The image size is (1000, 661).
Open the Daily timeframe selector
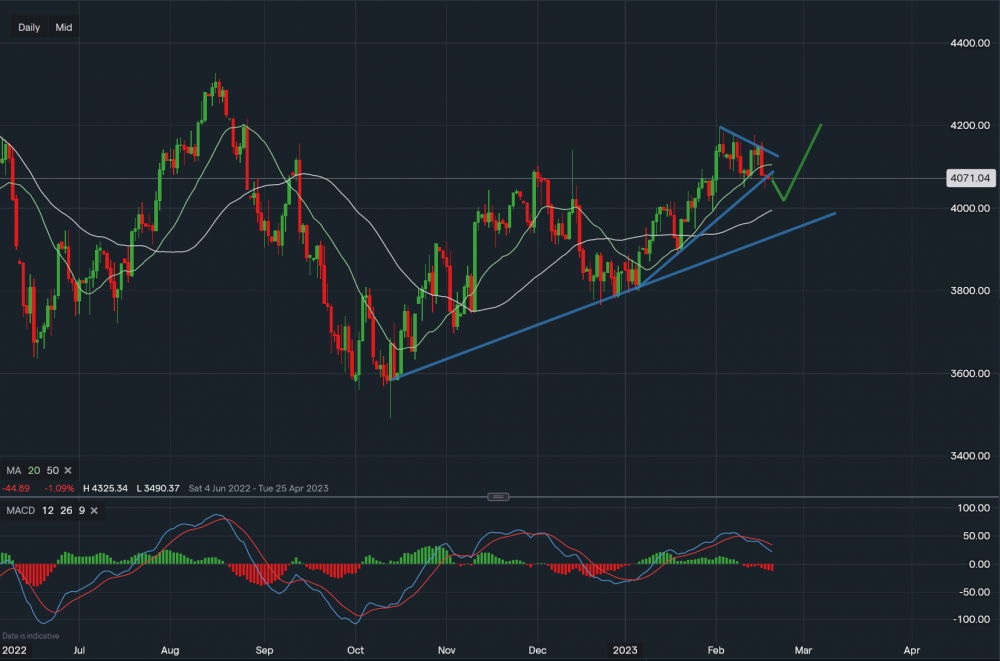pos(29,28)
